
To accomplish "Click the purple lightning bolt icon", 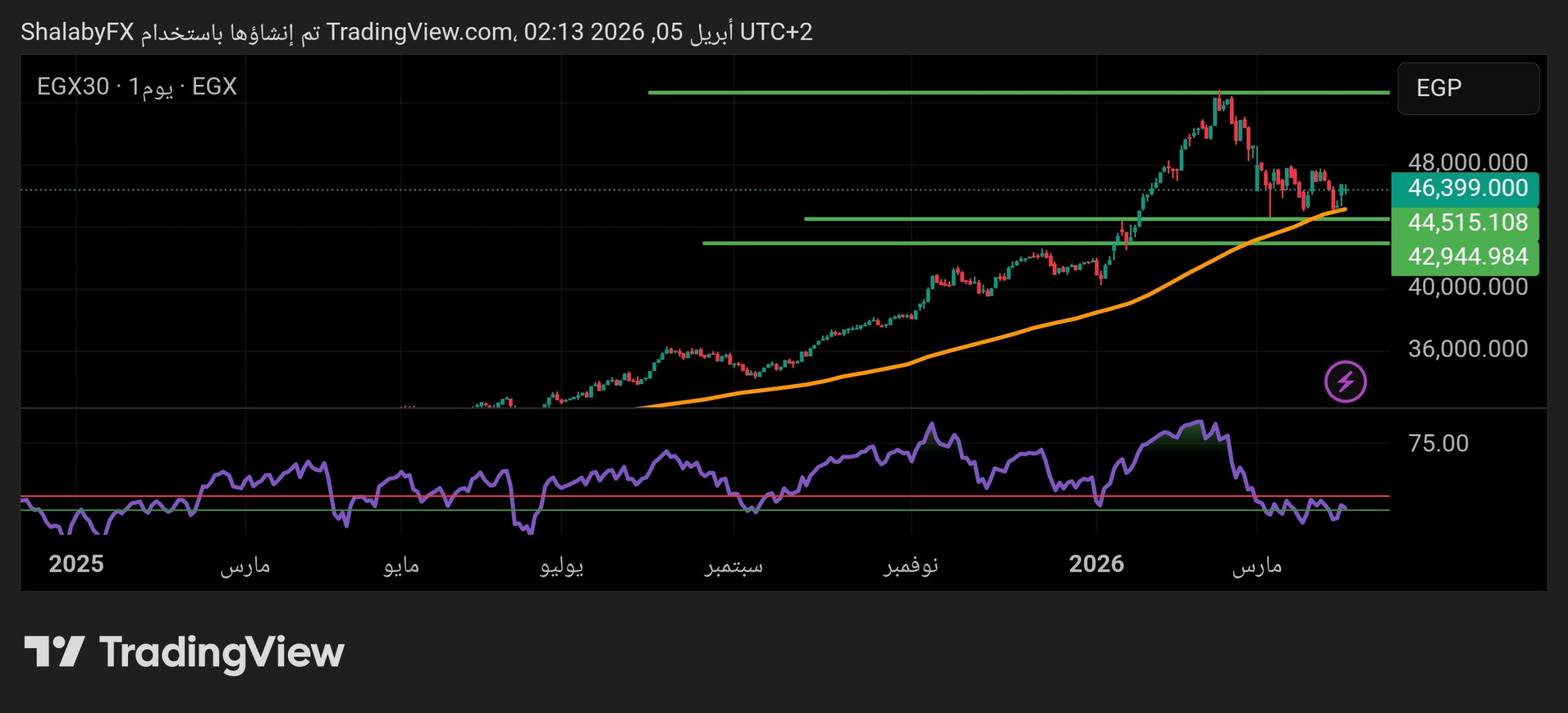I will [x=1345, y=382].
